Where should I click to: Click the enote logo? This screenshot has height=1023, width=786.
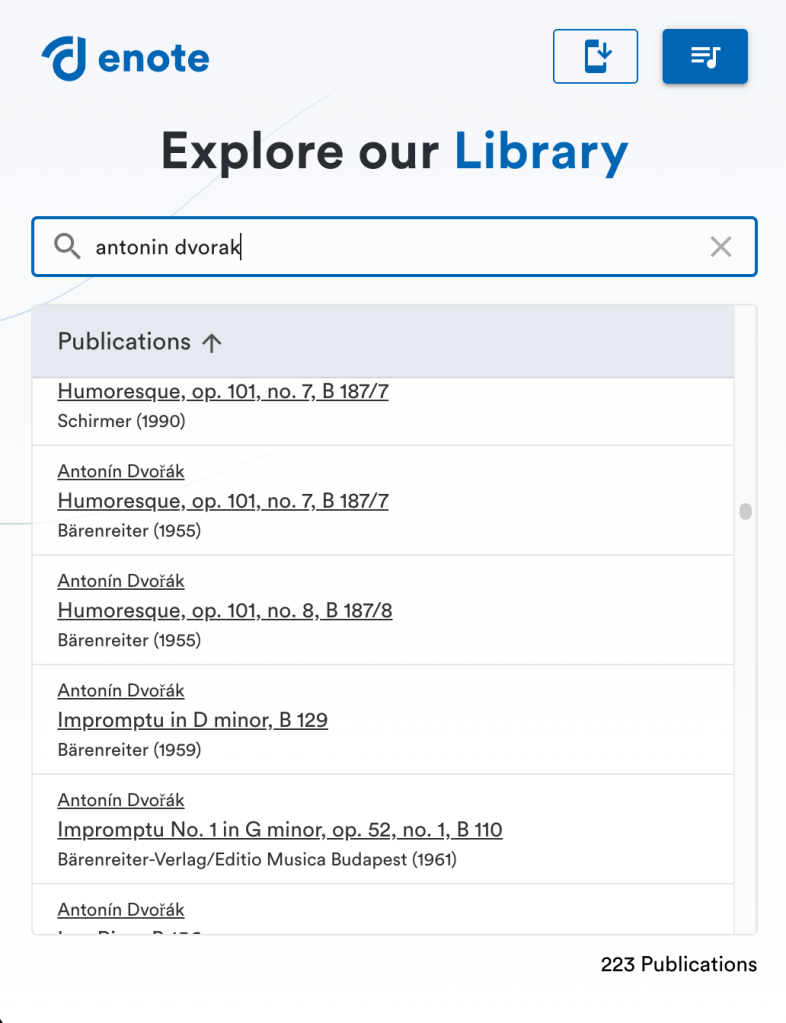tap(125, 59)
